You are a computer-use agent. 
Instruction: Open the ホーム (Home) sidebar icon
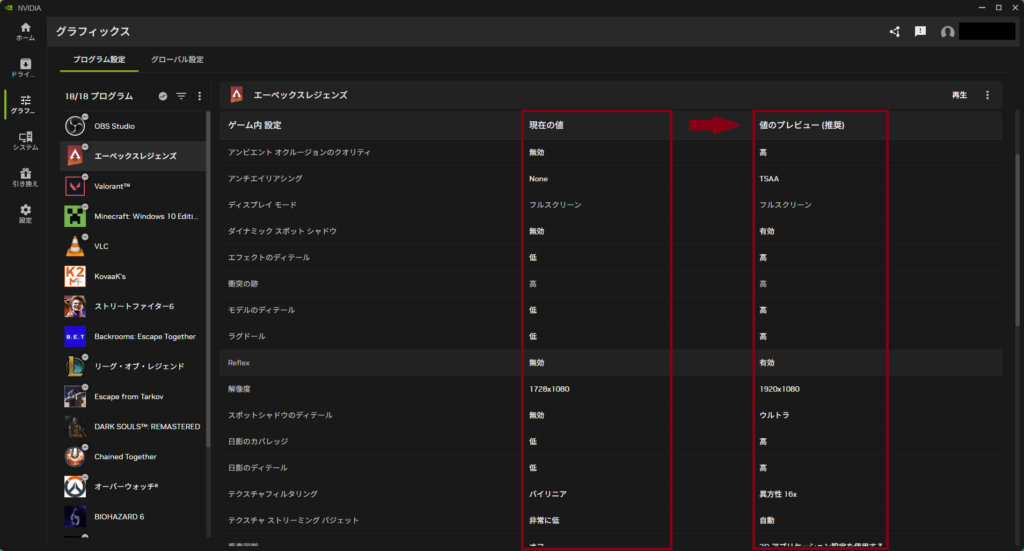click(25, 31)
